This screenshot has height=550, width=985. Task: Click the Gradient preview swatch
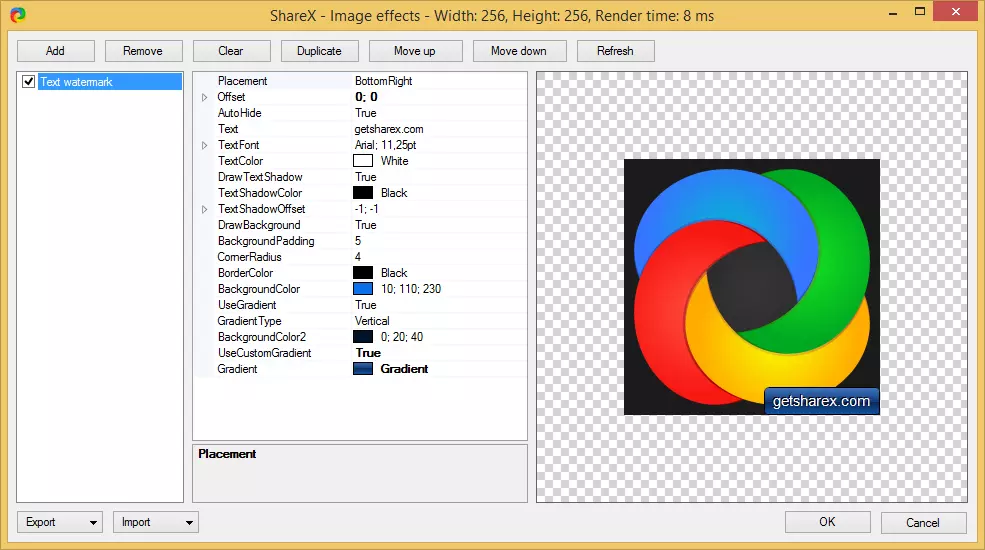click(363, 369)
